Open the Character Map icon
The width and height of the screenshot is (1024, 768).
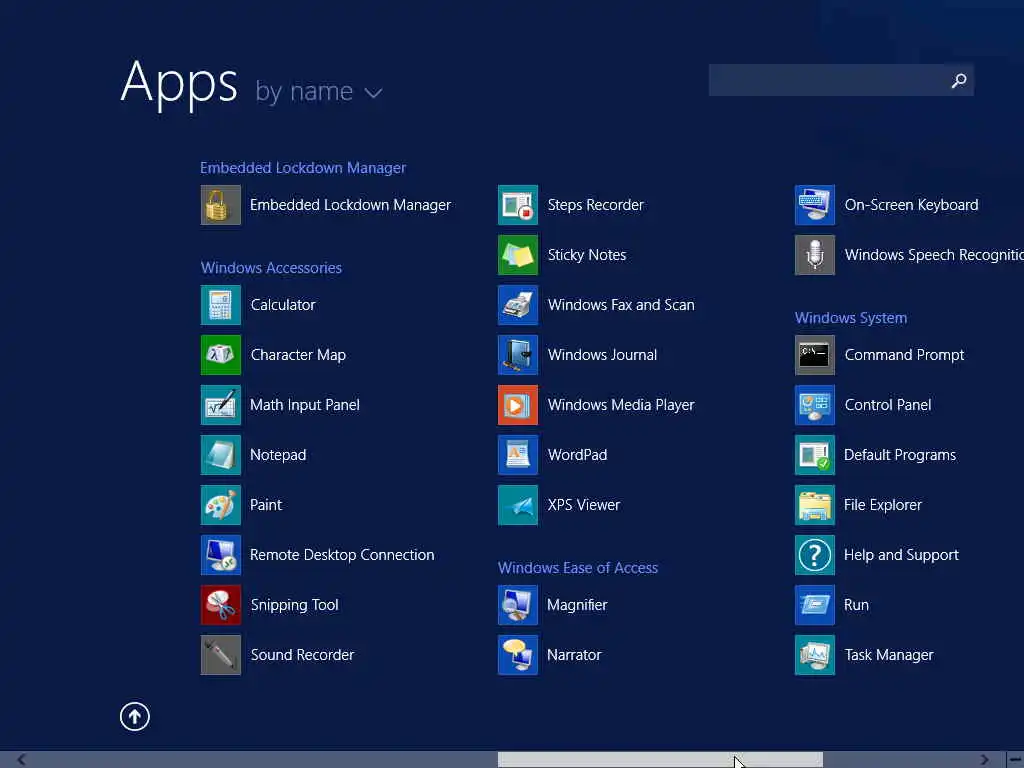(x=221, y=355)
